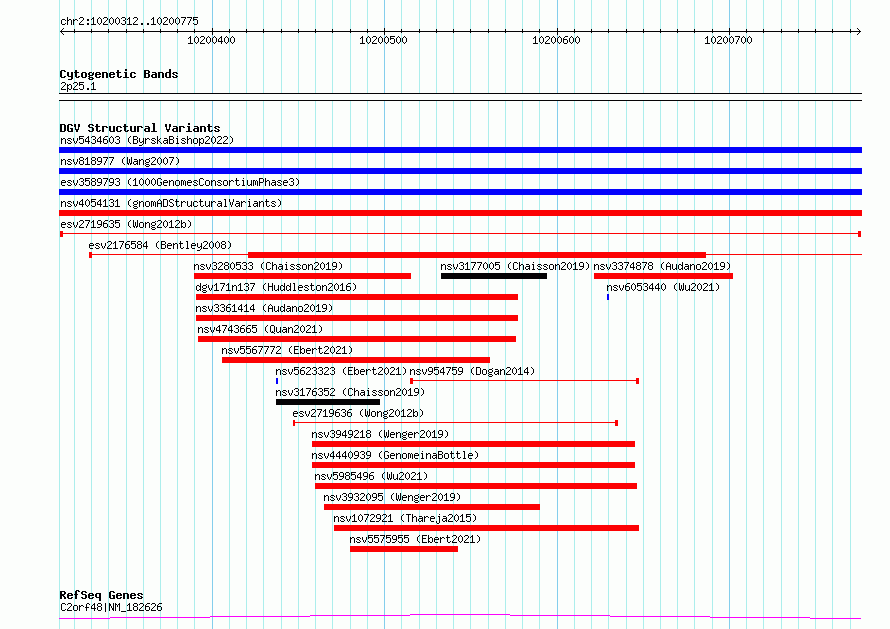Click the thick red bar of esv2176584
890x629 pixels.
click(477, 255)
